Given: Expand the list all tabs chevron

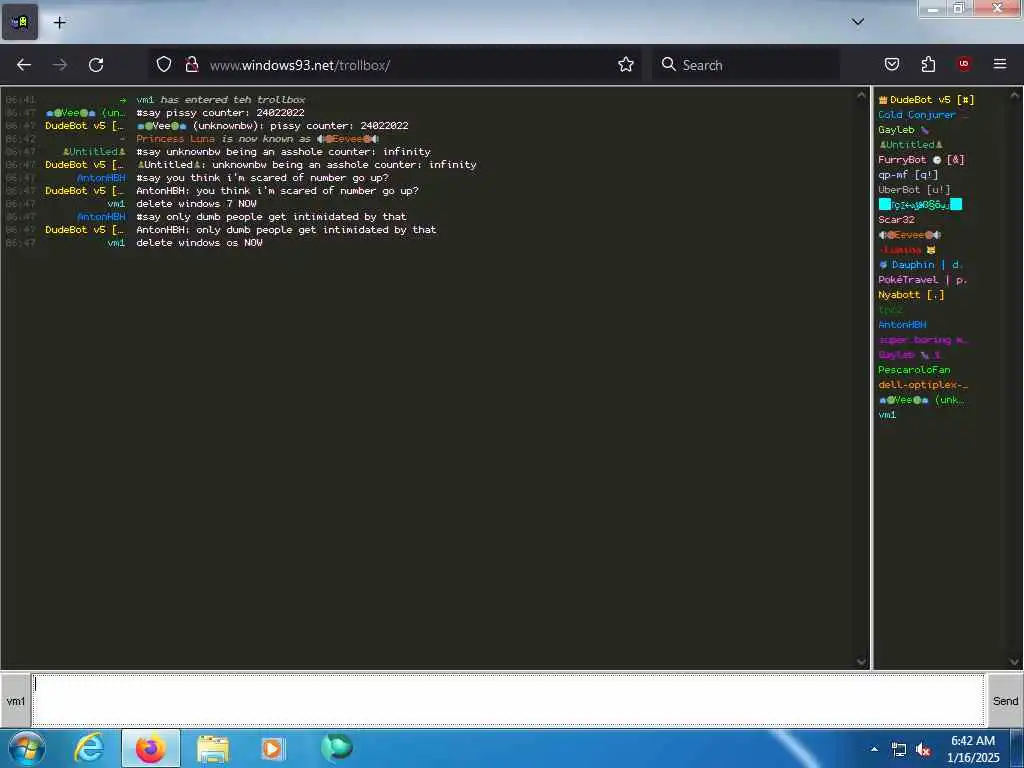Looking at the screenshot, I should (x=858, y=22).
